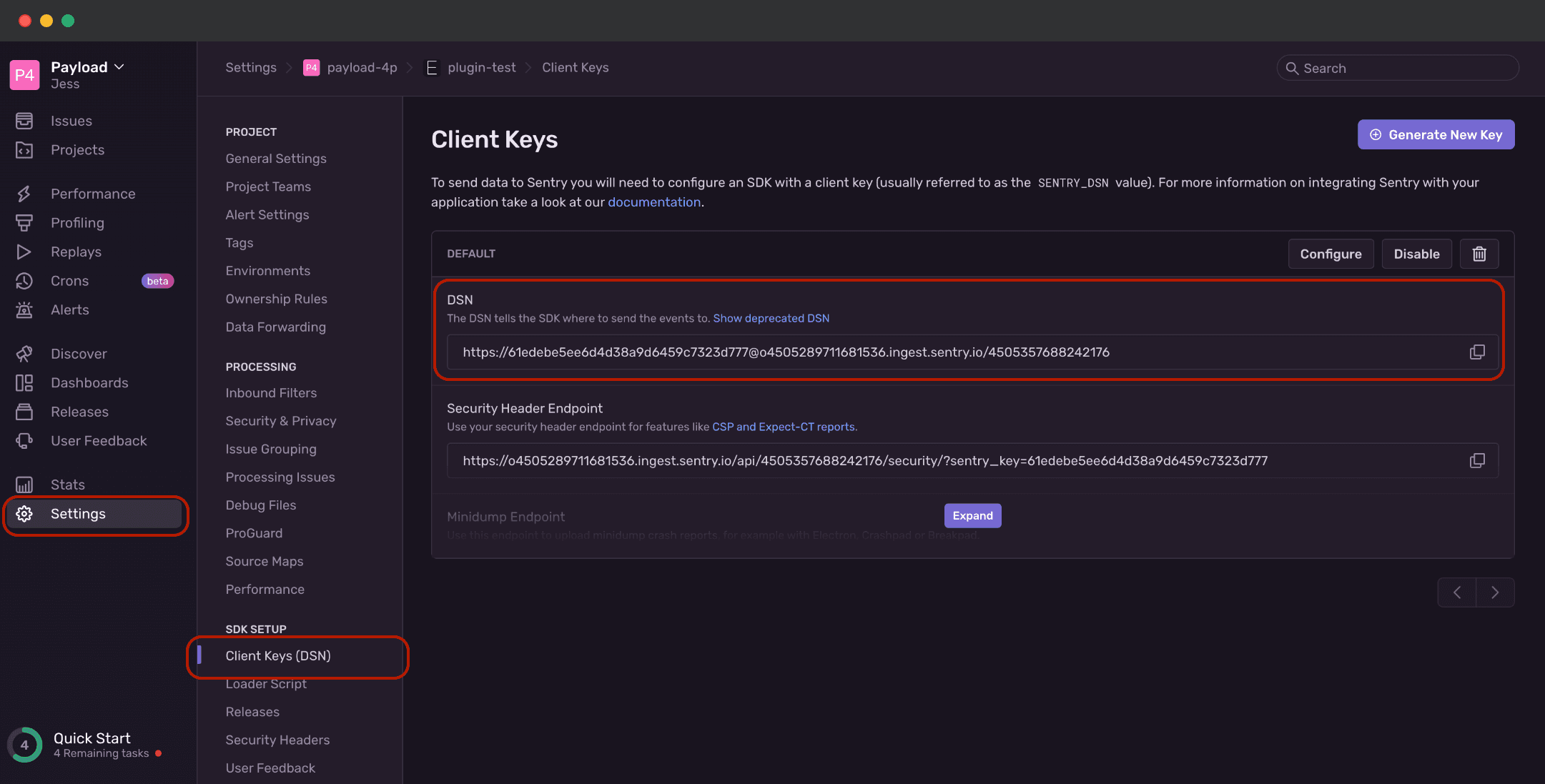The image size is (1545, 784).
Task: Click the Configure button
Action: [1331, 254]
